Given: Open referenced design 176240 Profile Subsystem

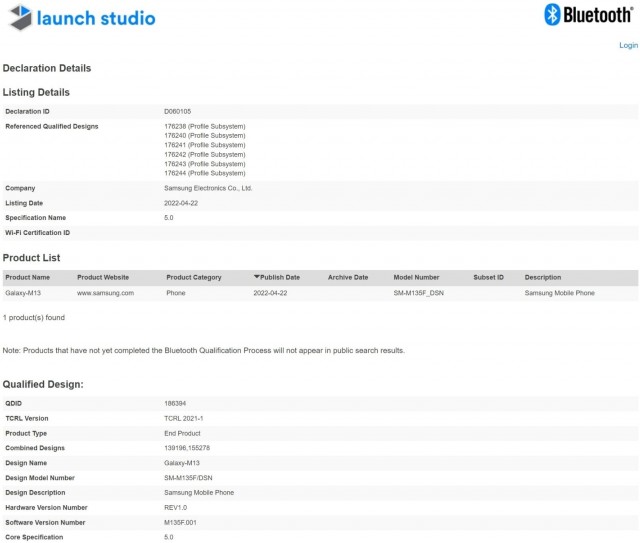Looking at the screenshot, I should coord(204,136).
